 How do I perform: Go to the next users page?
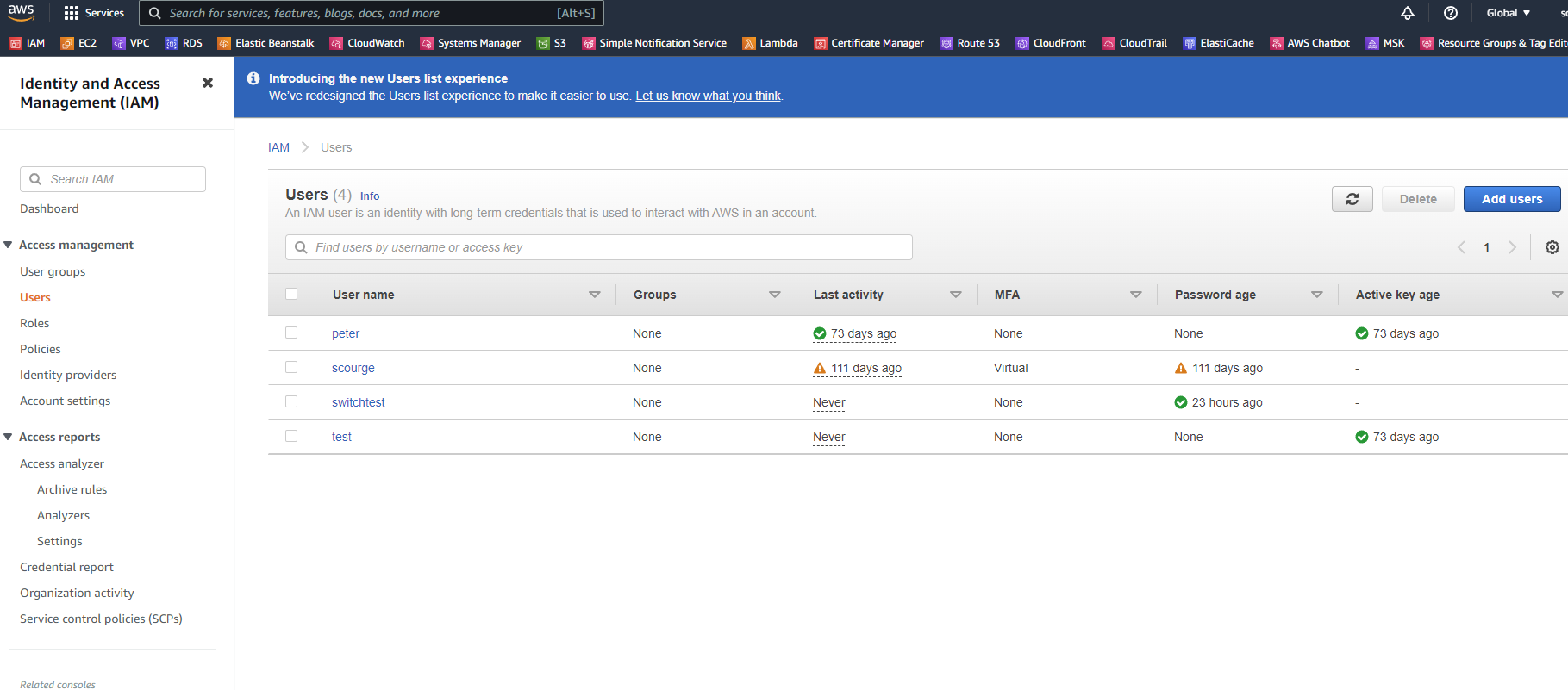(1512, 247)
